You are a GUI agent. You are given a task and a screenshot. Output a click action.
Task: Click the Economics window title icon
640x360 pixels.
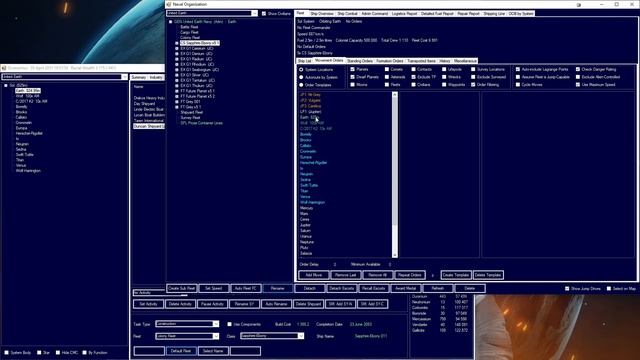point(4,68)
